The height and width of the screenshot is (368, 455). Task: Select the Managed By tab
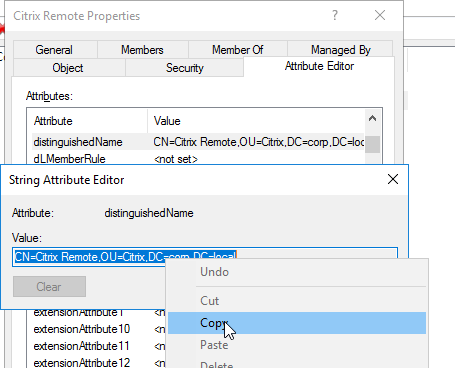point(340,50)
